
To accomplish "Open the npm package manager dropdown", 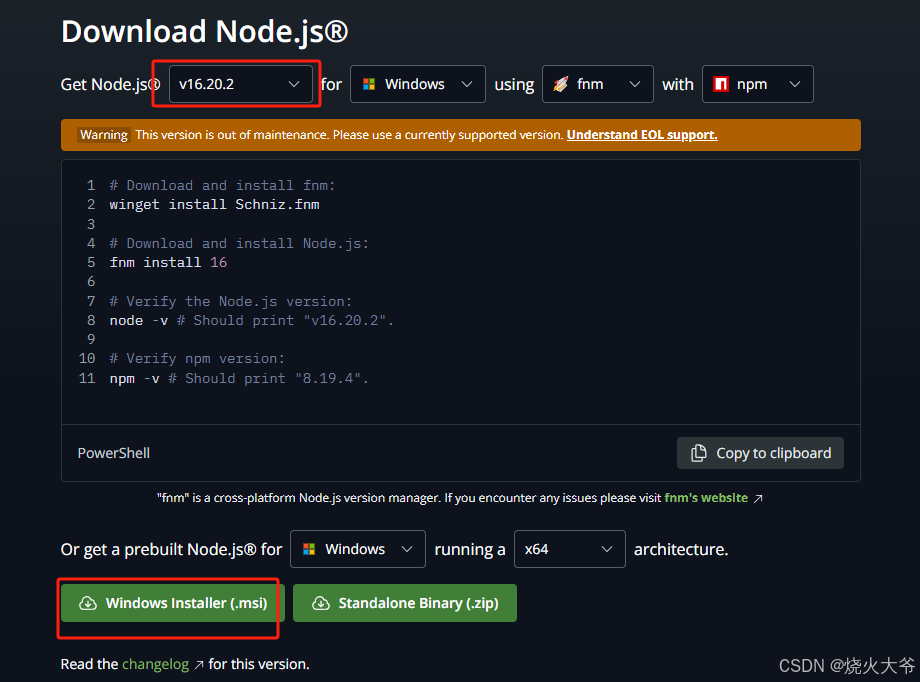I will tap(757, 84).
